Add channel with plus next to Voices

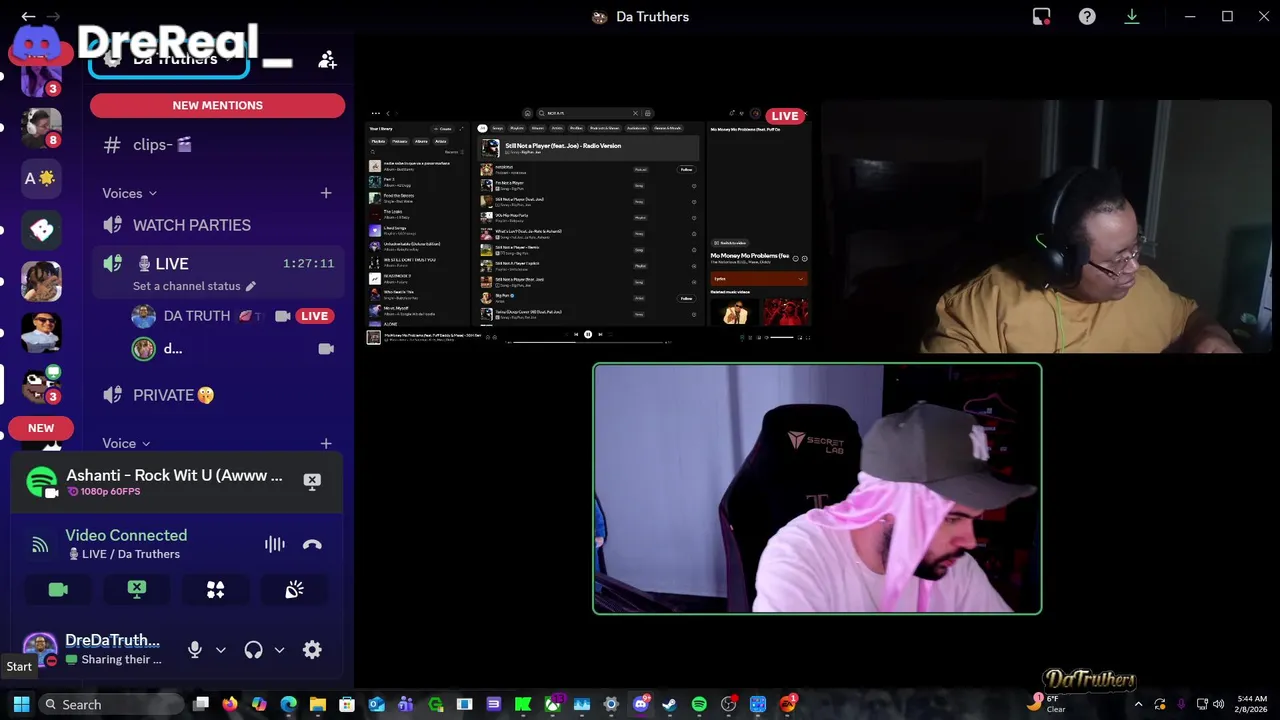[x=326, y=193]
